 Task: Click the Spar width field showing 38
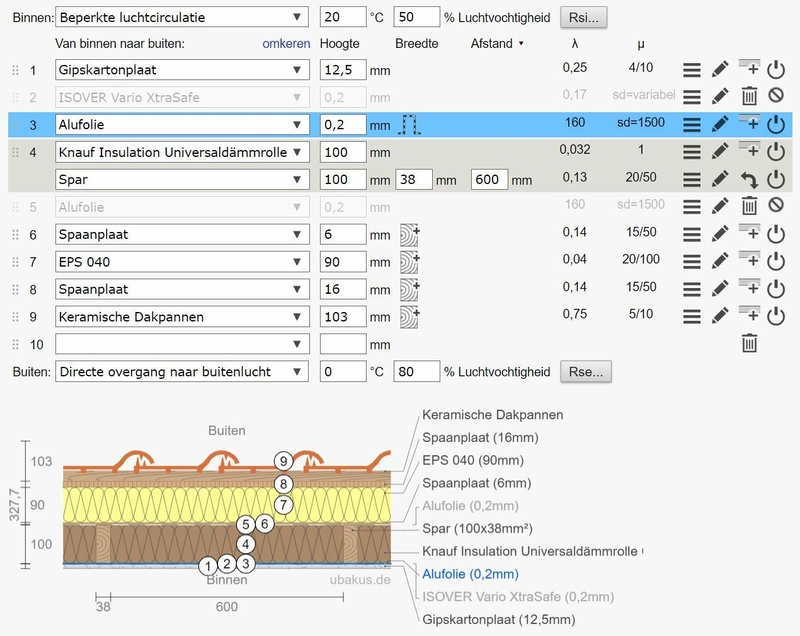(x=413, y=180)
